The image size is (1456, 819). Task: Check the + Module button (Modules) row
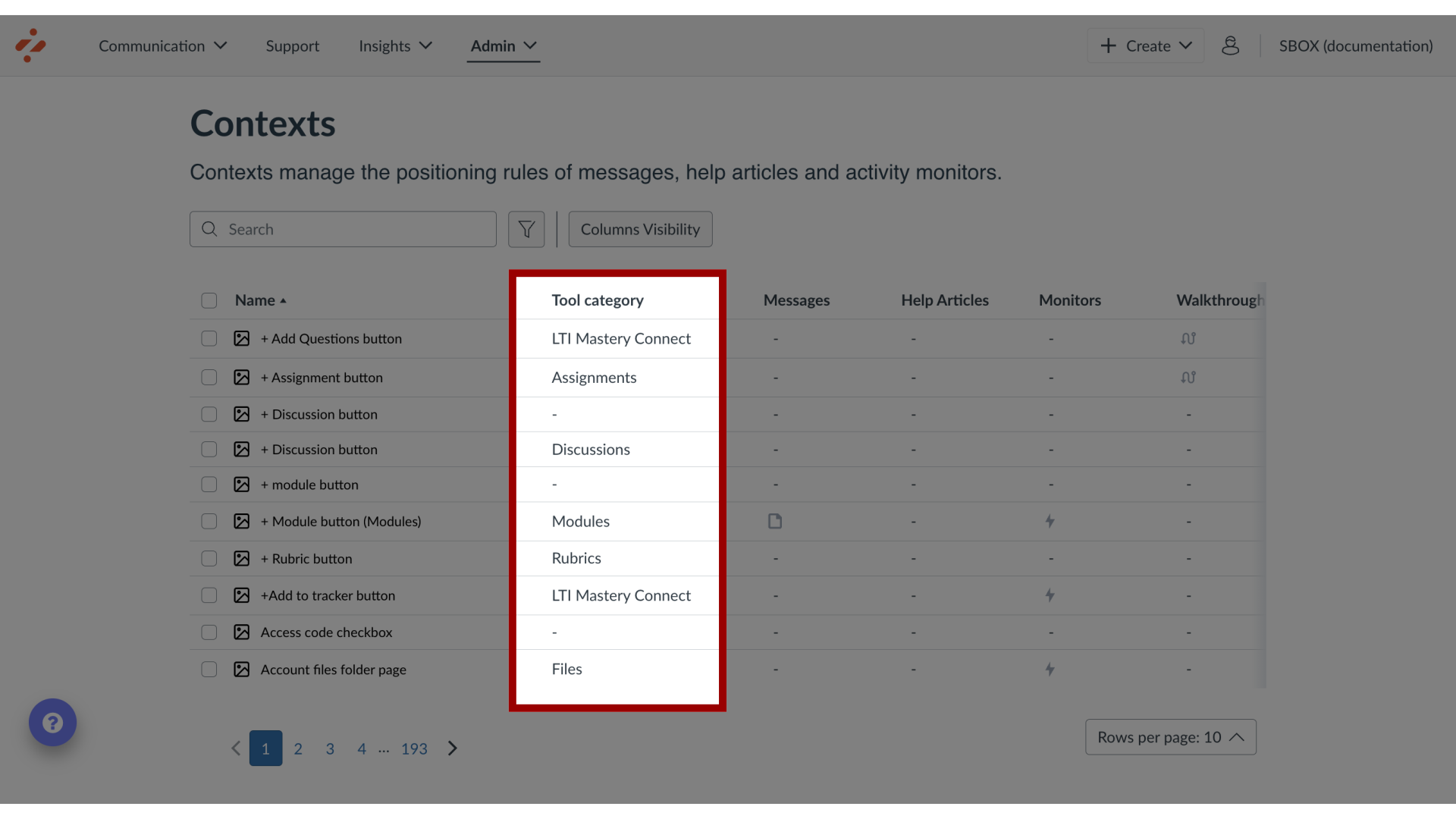point(209,521)
